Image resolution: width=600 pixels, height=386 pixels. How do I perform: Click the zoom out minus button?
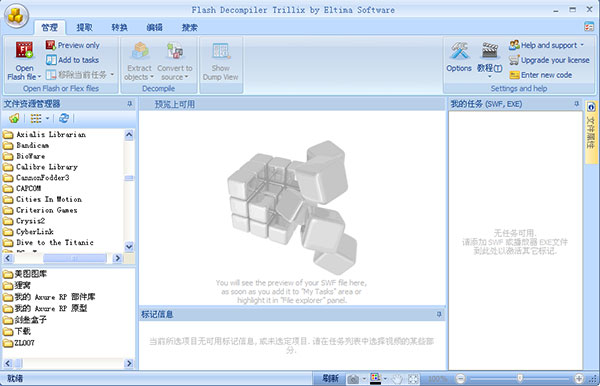[x=460, y=379]
